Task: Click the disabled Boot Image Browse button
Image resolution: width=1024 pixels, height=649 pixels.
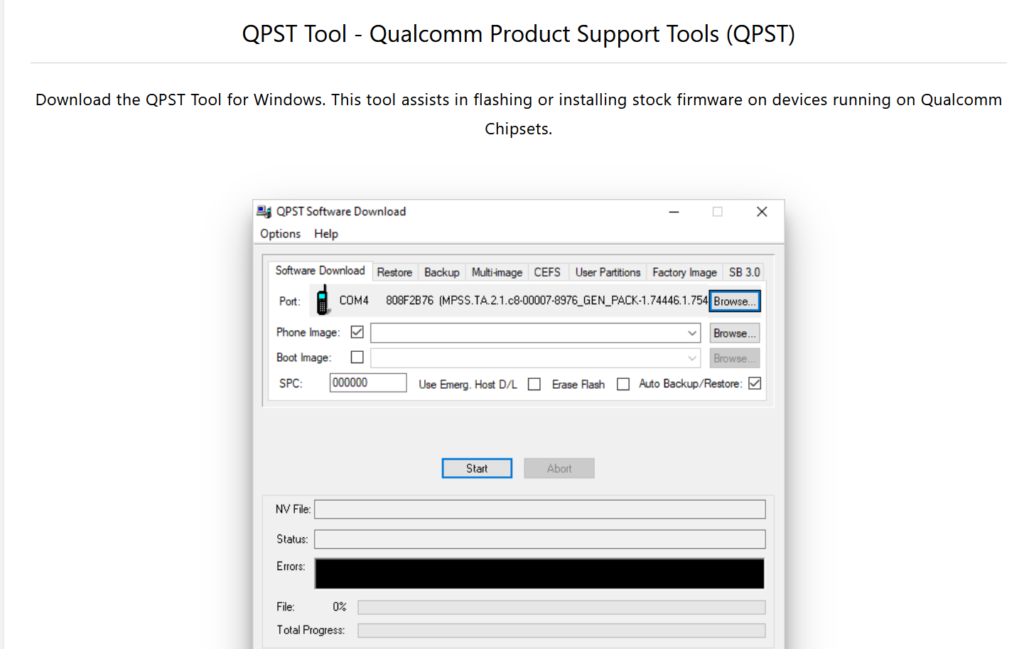Action: (735, 358)
